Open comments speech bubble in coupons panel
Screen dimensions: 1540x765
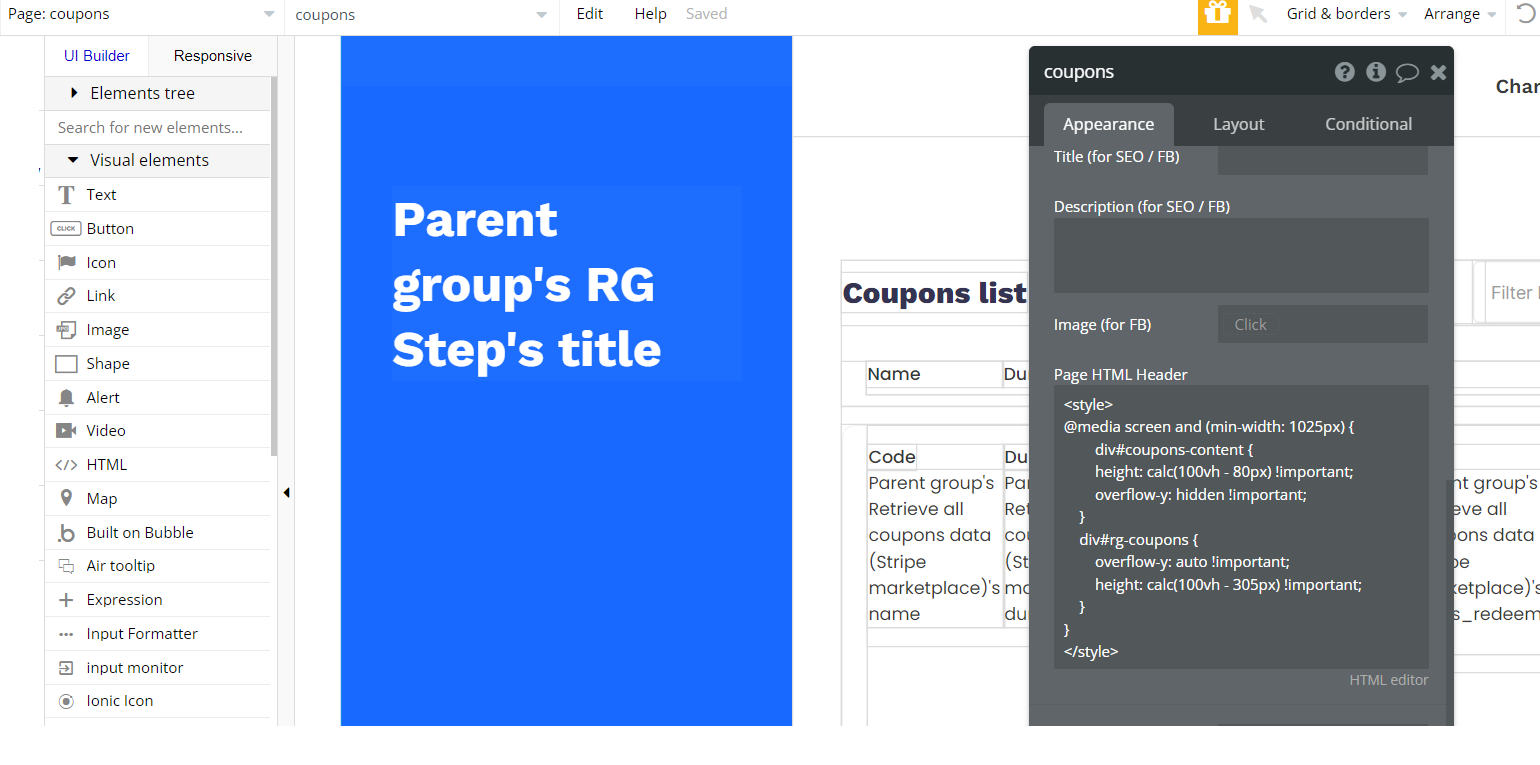tap(1407, 72)
